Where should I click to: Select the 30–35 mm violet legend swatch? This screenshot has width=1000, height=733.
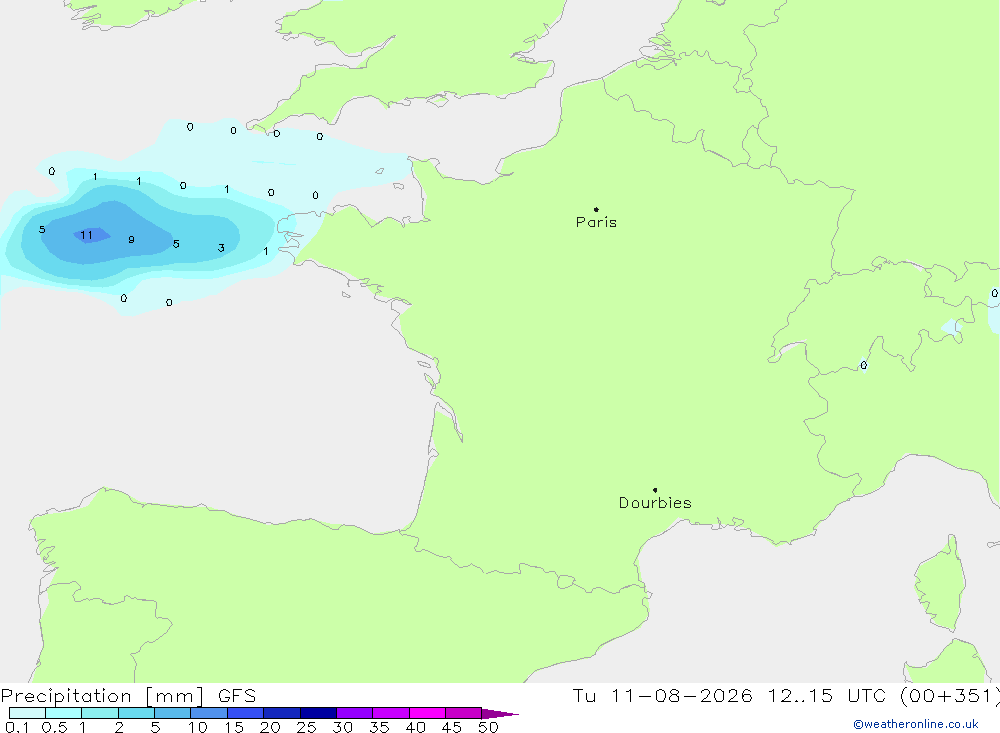(355, 713)
